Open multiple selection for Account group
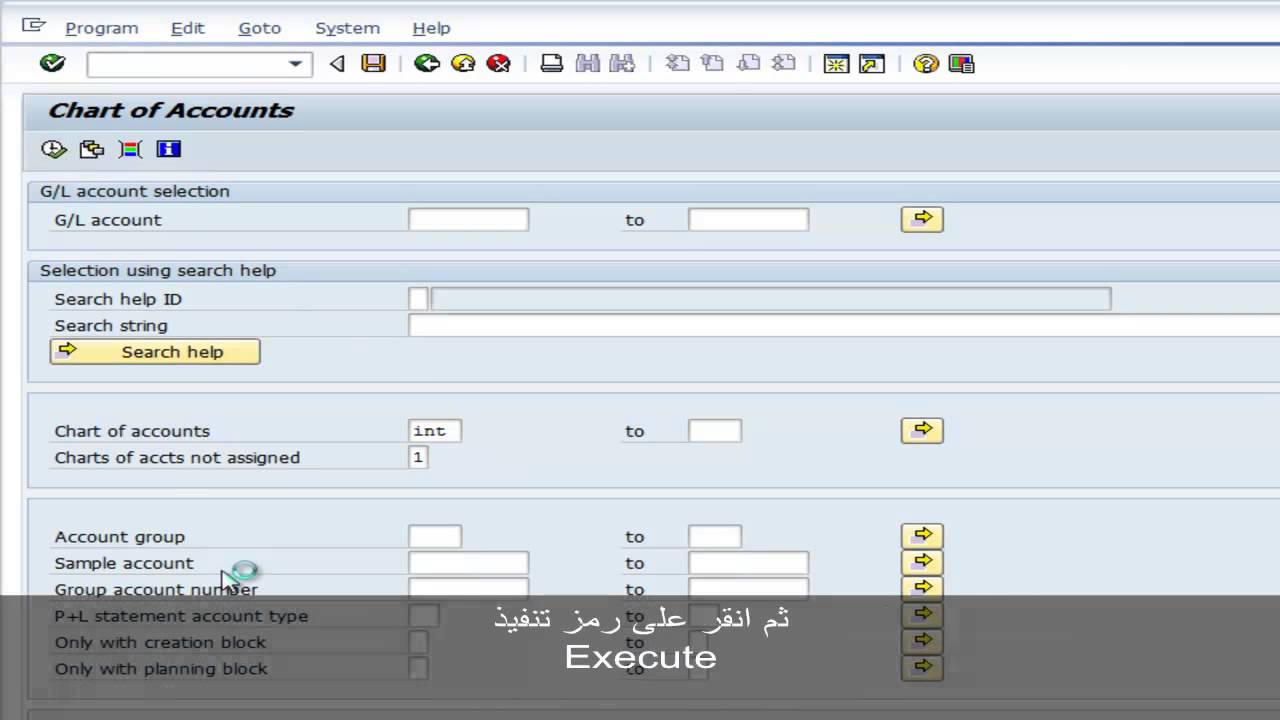 (x=922, y=535)
